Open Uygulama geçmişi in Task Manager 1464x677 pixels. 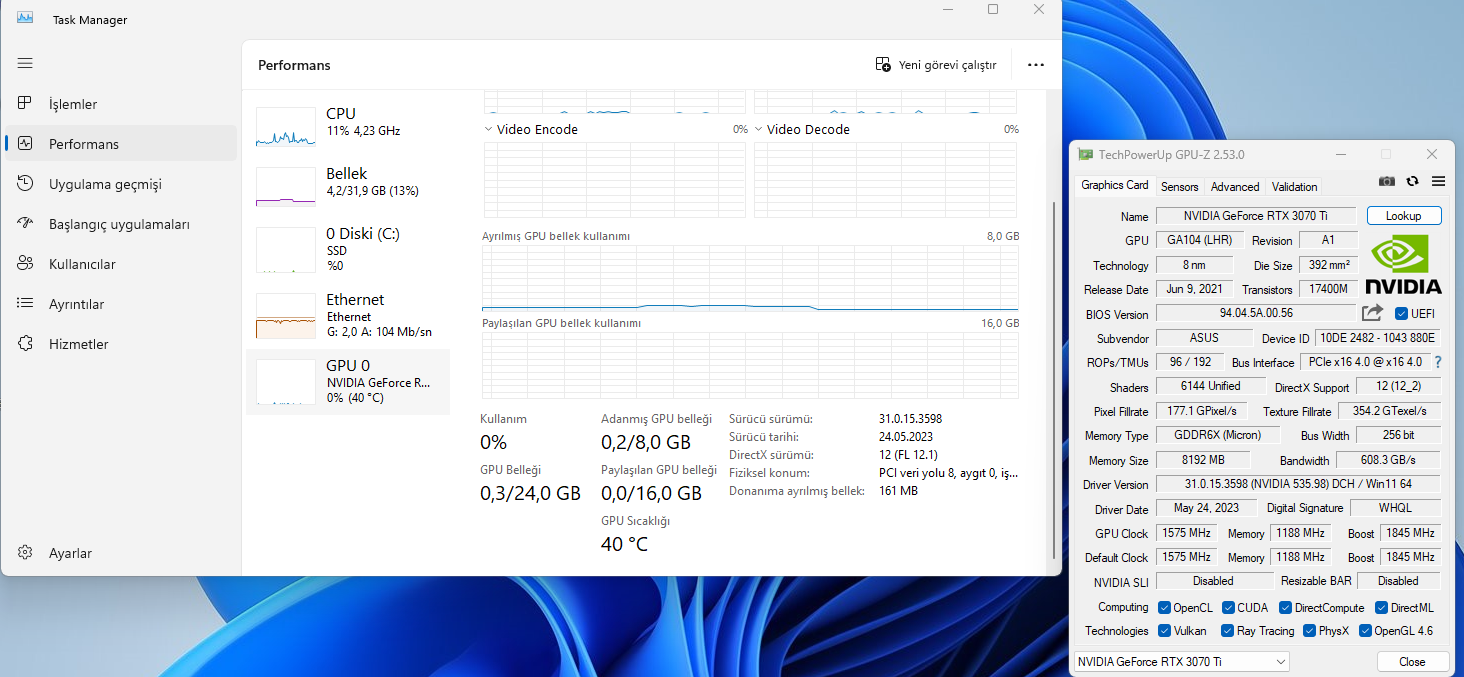pos(121,184)
